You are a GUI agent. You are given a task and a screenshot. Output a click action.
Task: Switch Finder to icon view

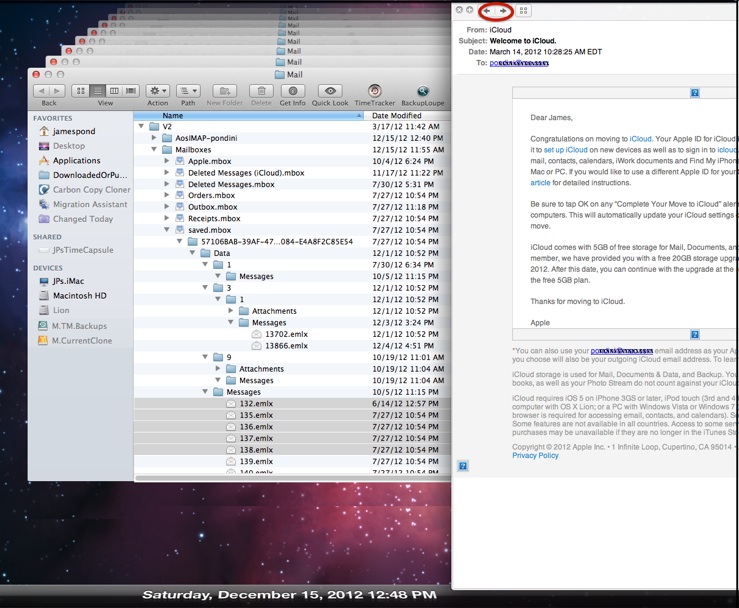coord(81,91)
